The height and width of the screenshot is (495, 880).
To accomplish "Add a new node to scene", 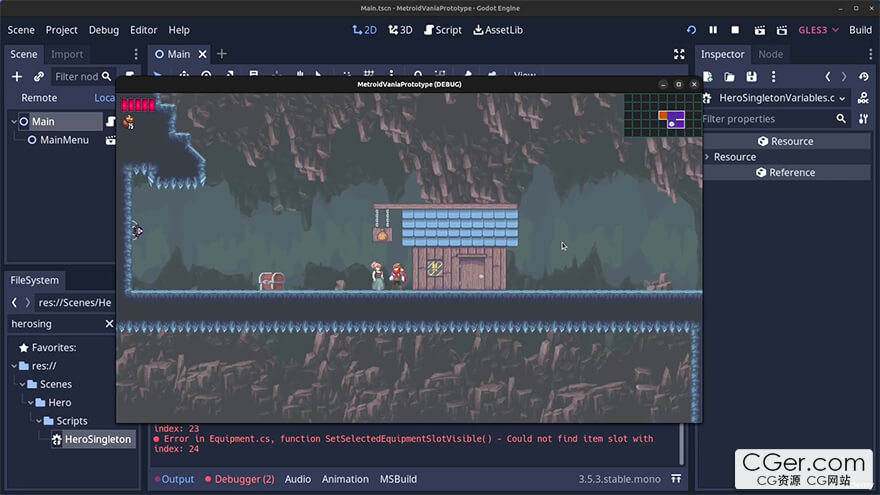I will point(16,76).
